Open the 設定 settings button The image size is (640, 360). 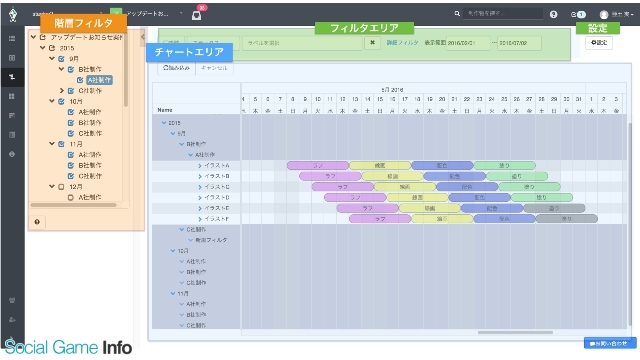coord(598,42)
